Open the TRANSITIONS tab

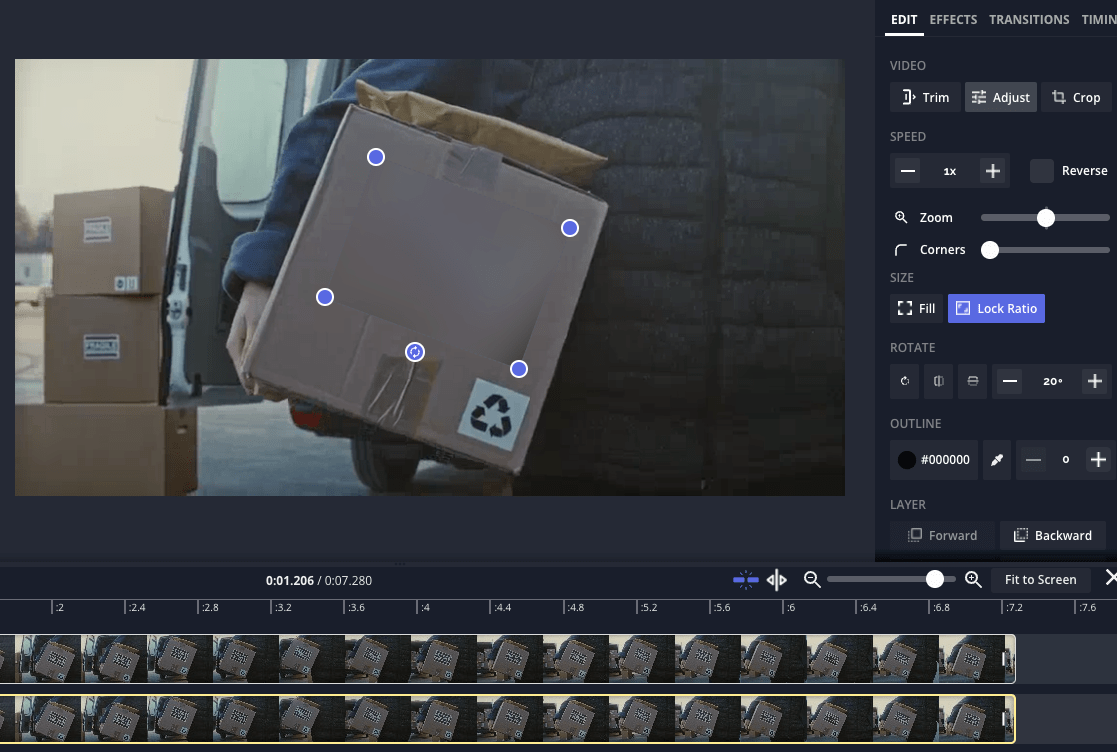click(1029, 20)
